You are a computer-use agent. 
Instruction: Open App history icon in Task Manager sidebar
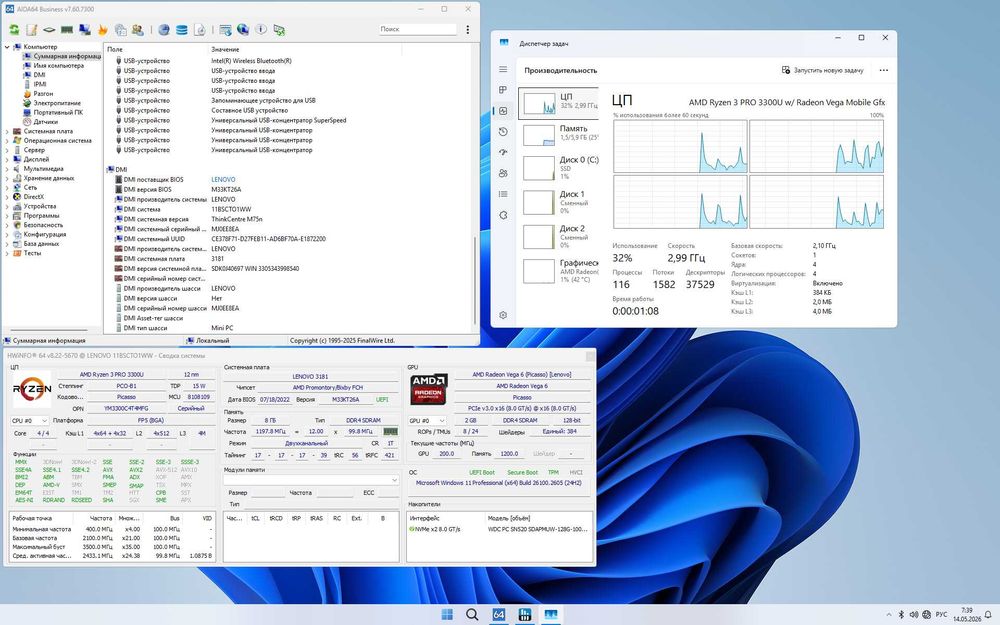point(503,131)
